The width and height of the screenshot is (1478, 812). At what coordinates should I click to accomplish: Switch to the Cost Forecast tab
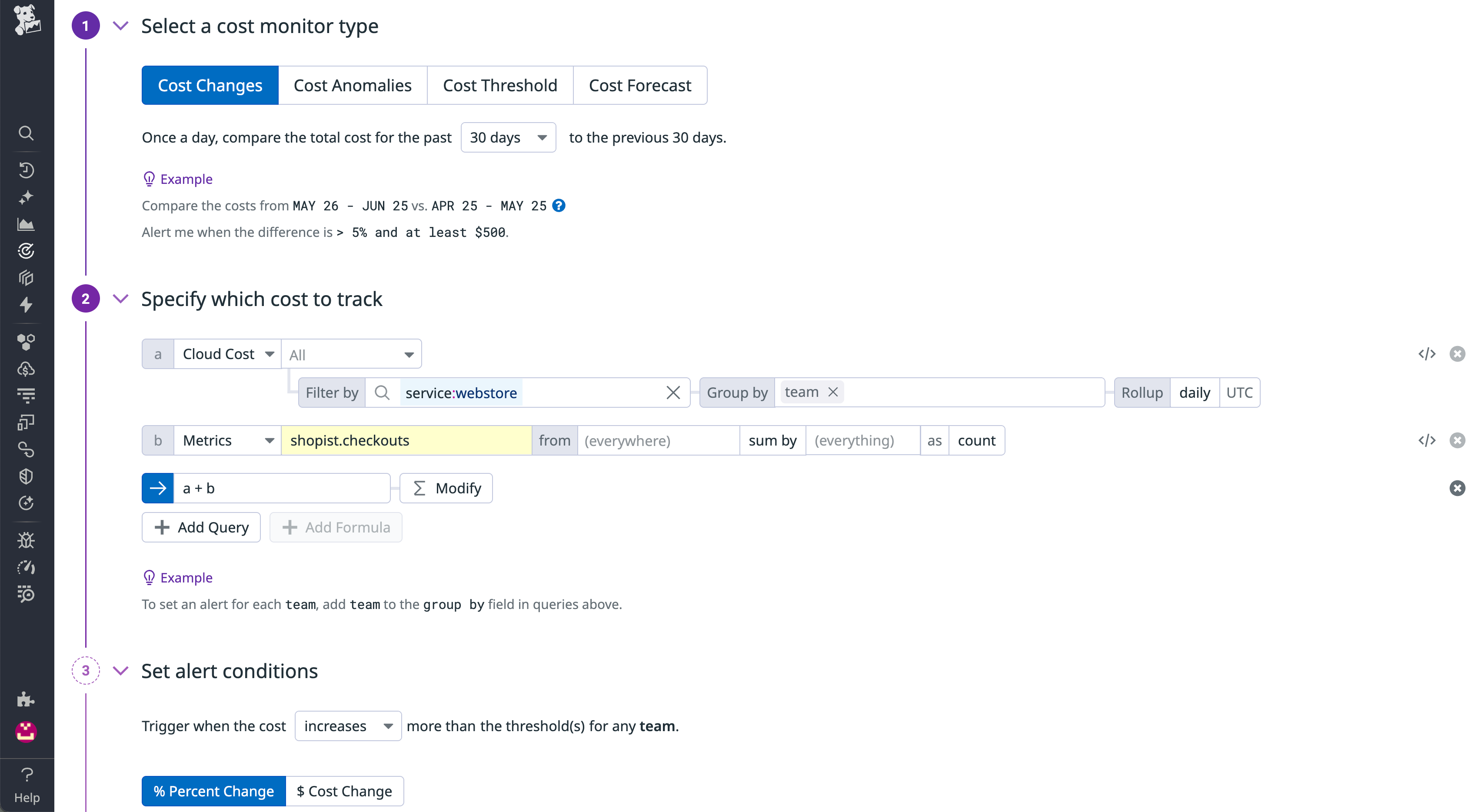[640, 85]
